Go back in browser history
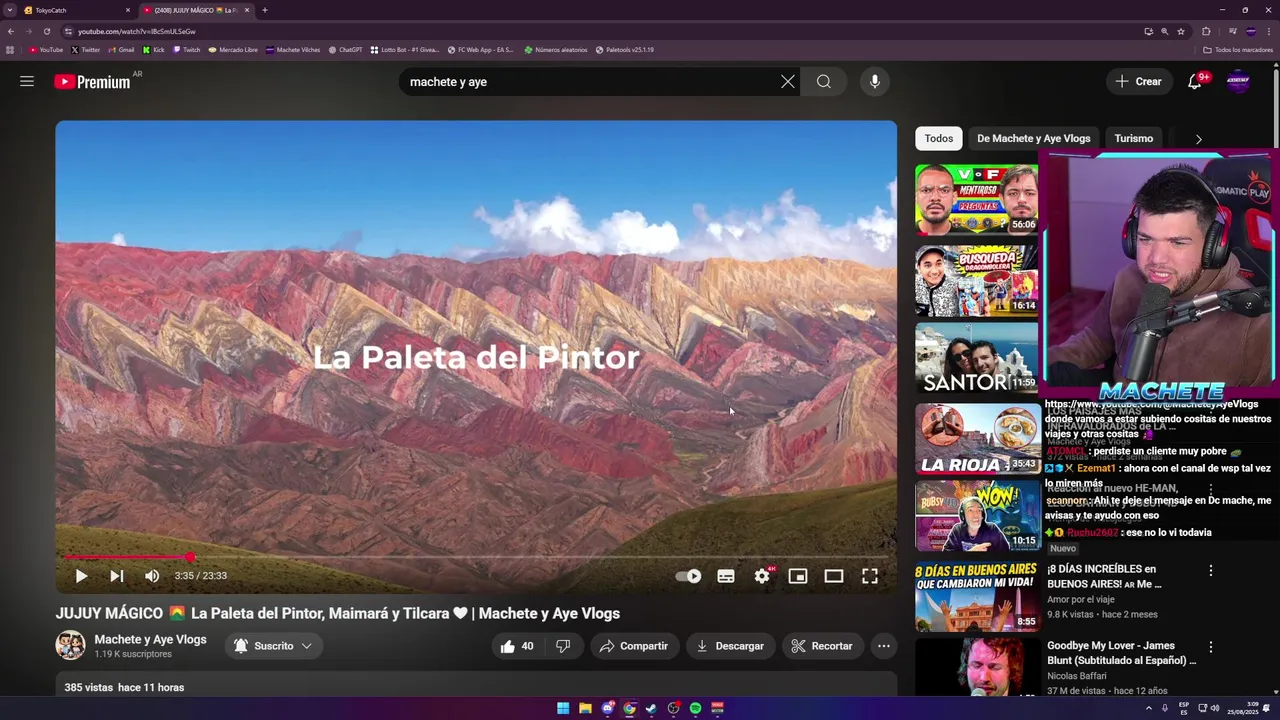 click(11, 31)
